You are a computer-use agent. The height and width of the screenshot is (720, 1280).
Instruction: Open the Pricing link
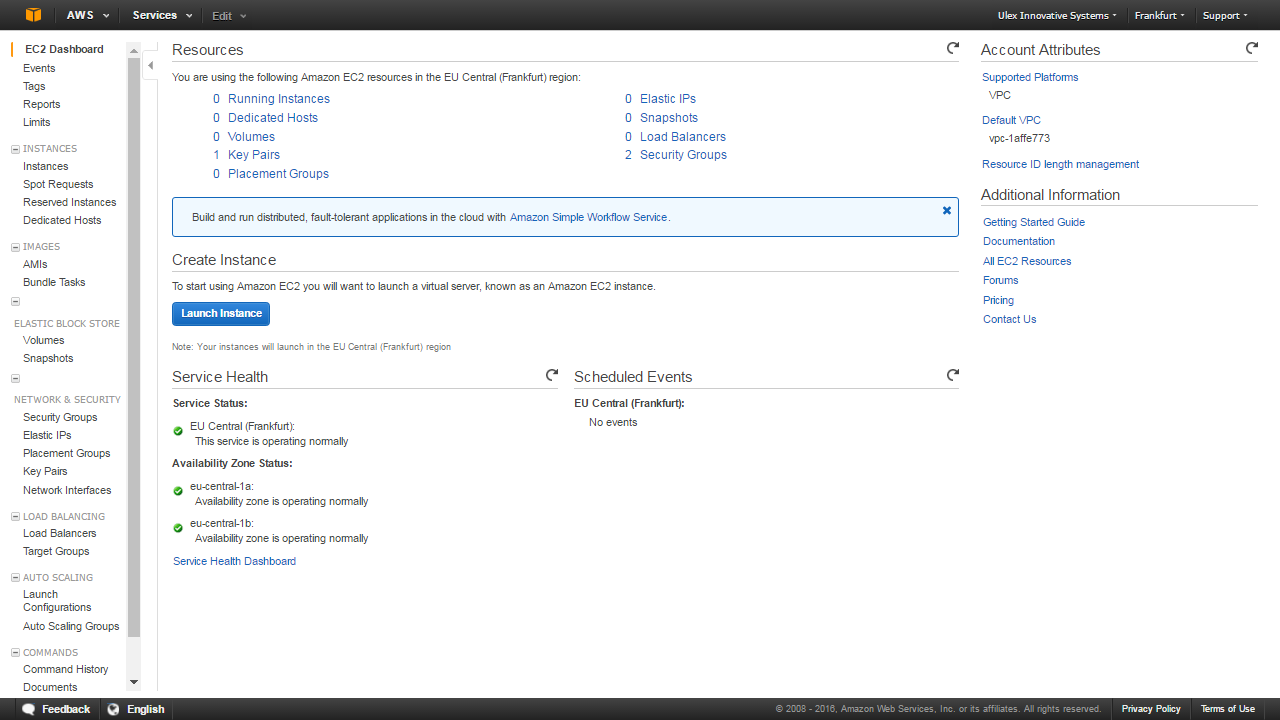(998, 300)
